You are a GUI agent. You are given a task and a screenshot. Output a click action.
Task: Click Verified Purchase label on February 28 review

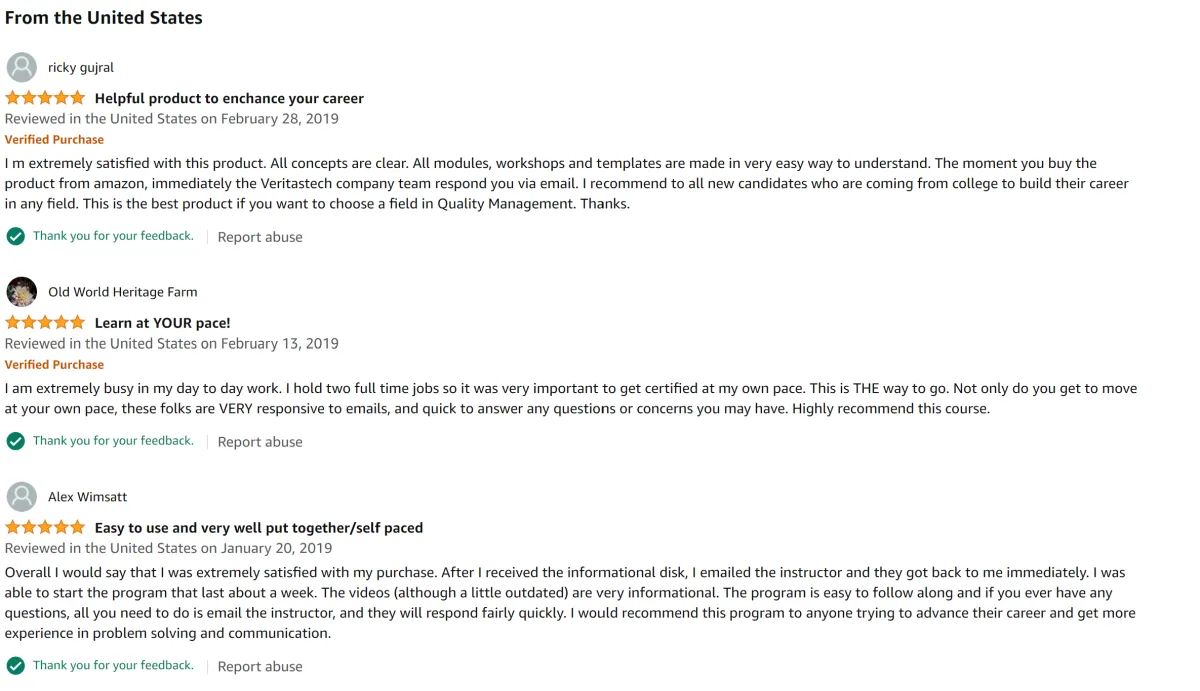click(54, 140)
